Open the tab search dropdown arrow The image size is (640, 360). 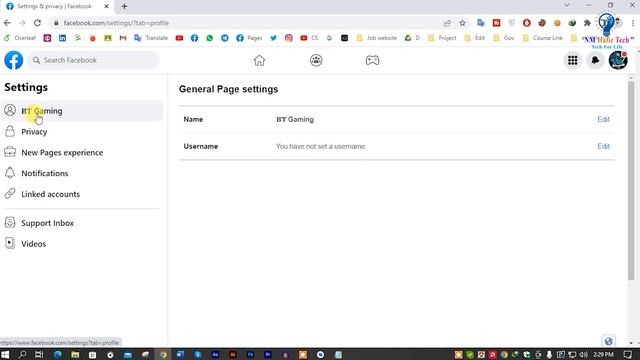point(567,5)
